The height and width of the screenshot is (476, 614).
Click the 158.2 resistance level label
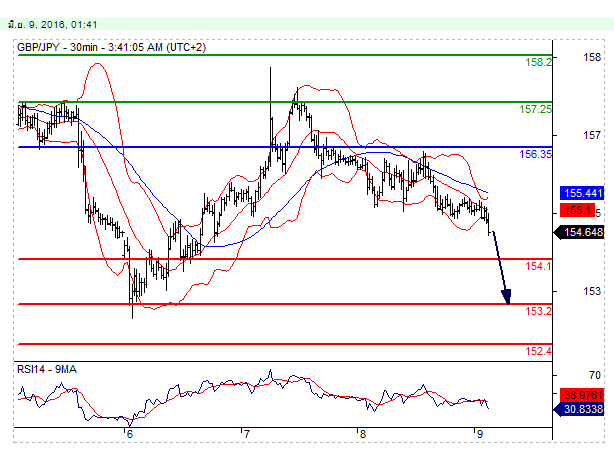pos(538,62)
